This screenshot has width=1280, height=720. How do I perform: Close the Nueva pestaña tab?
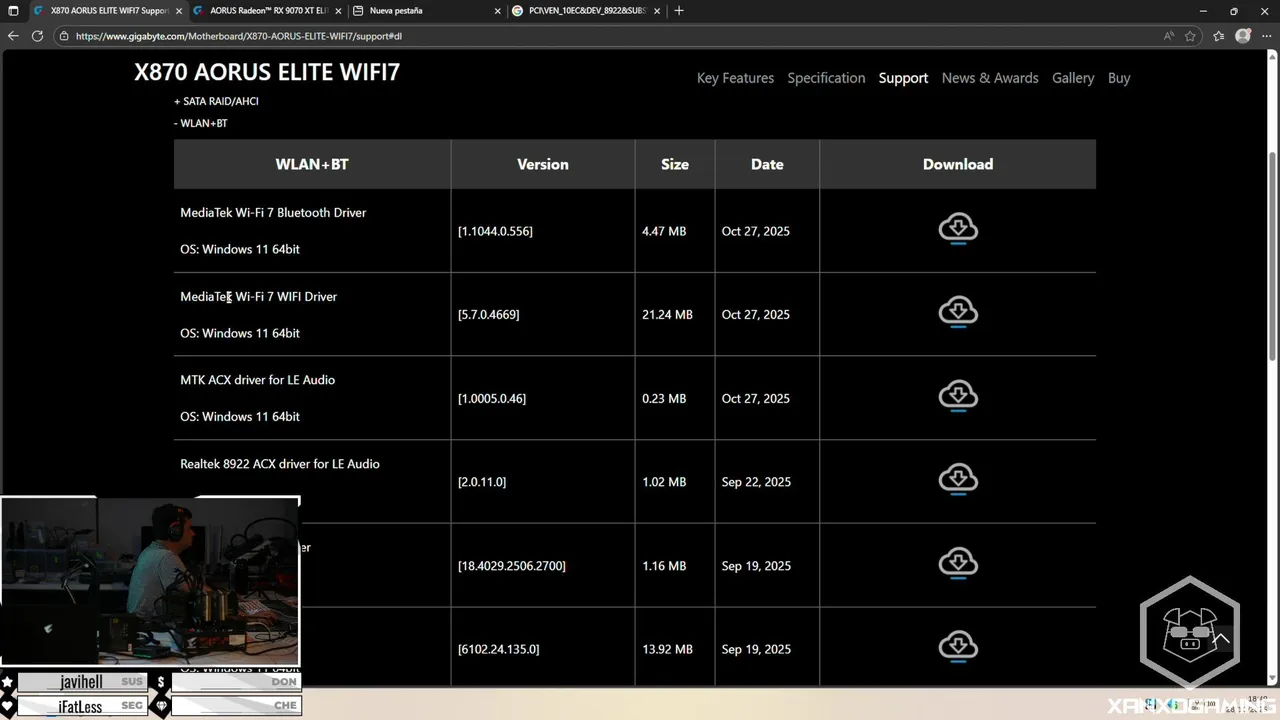[497, 11]
